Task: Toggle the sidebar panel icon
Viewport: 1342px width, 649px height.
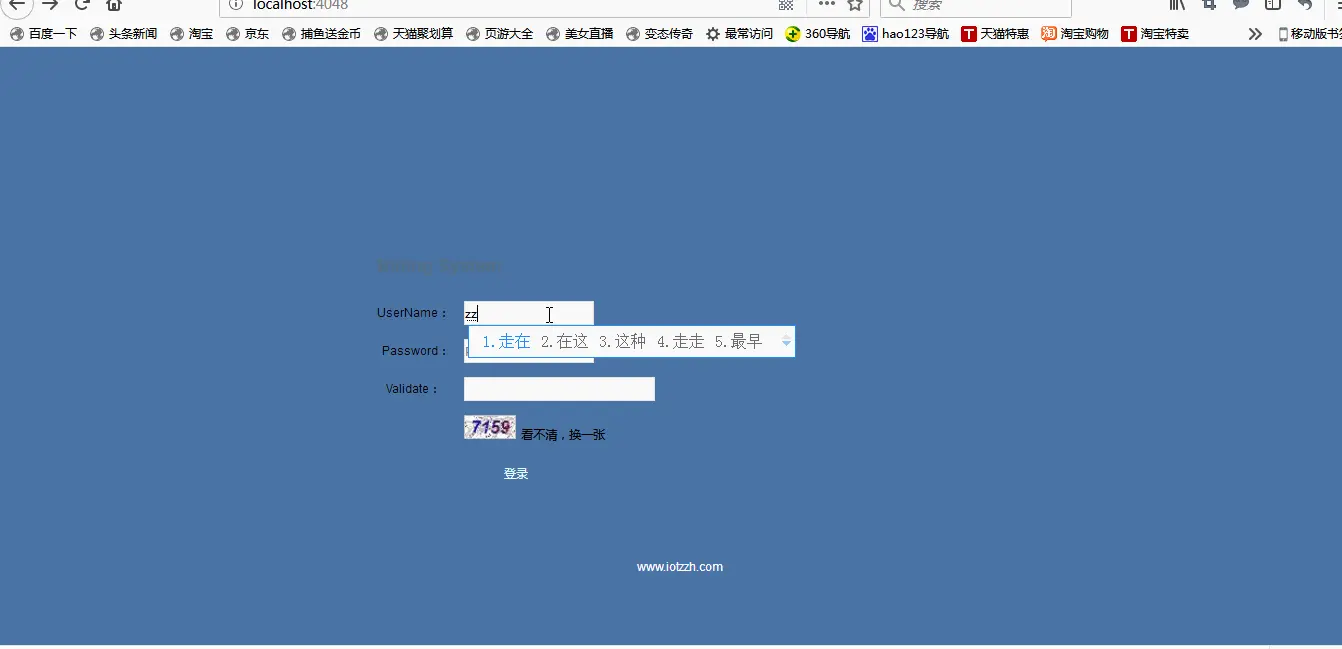Action: click(x=1273, y=4)
